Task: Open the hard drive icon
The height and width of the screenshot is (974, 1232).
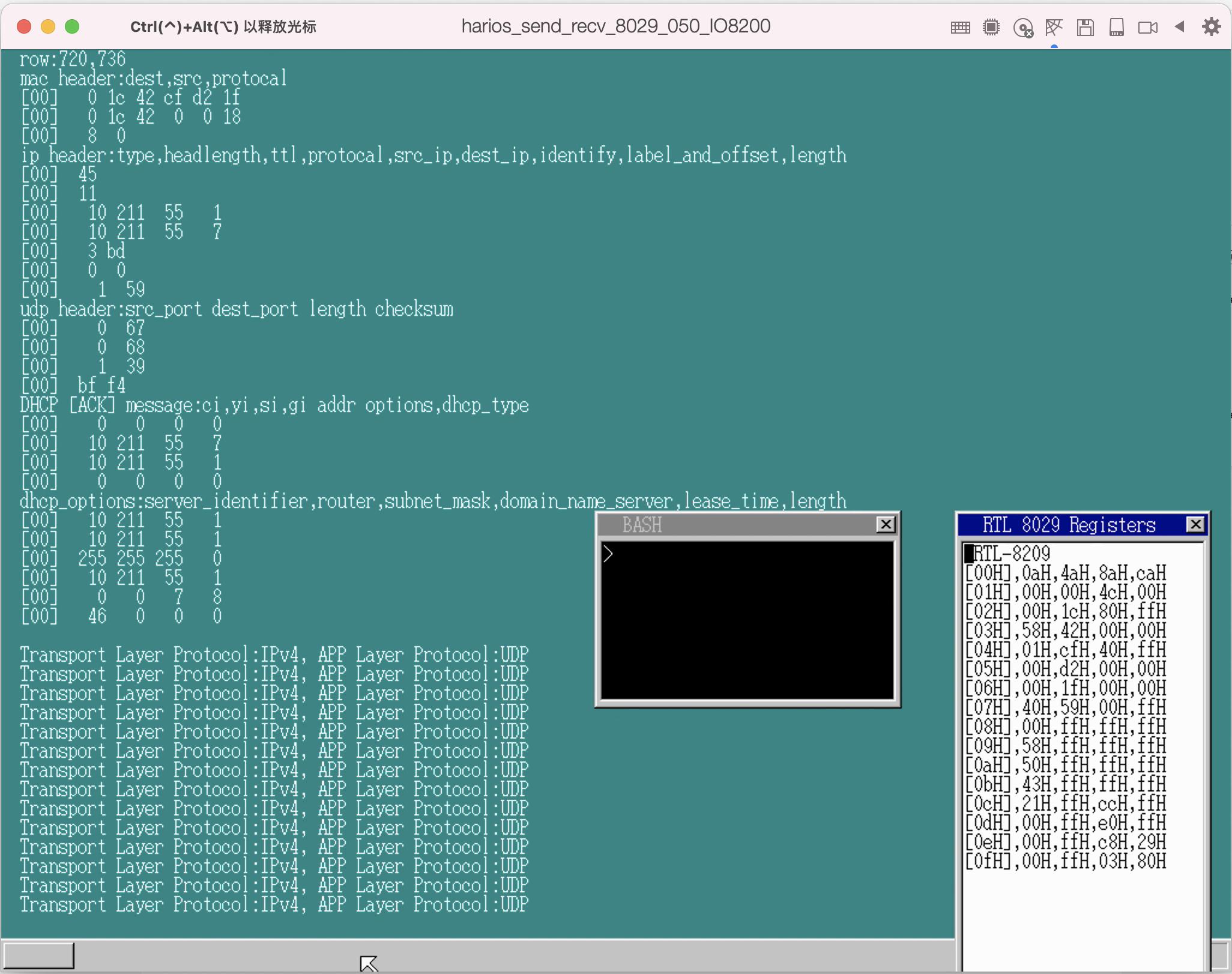Action: [1116, 27]
